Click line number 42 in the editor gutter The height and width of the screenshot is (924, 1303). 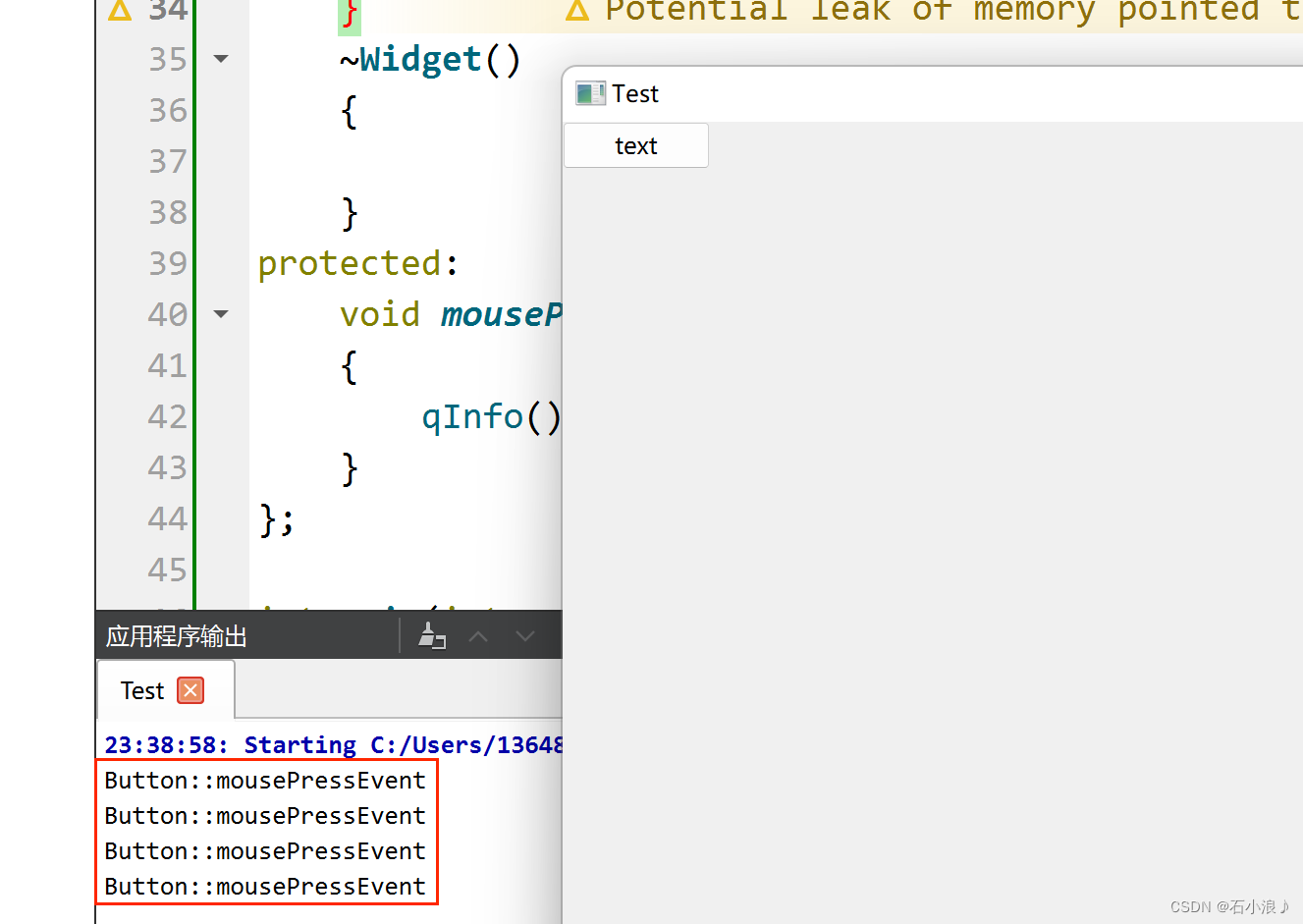click(167, 416)
